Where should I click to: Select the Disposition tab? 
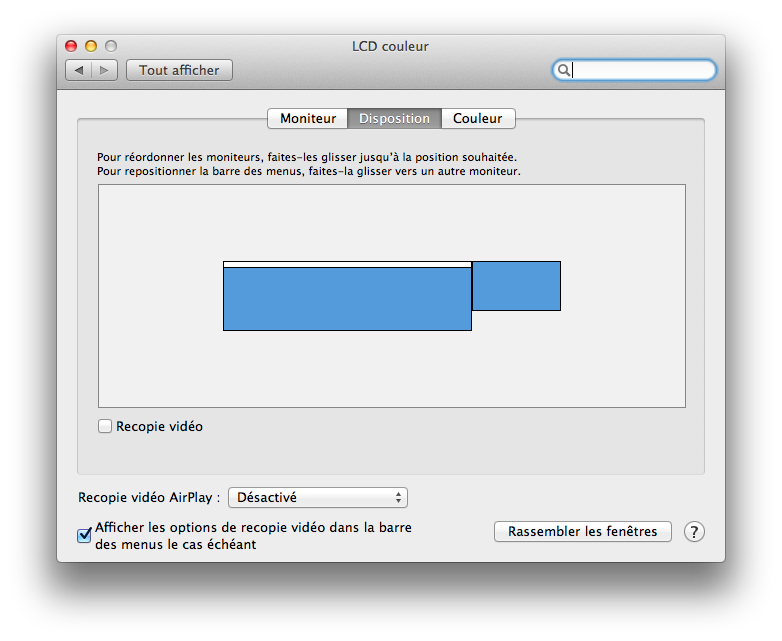(x=394, y=118)
